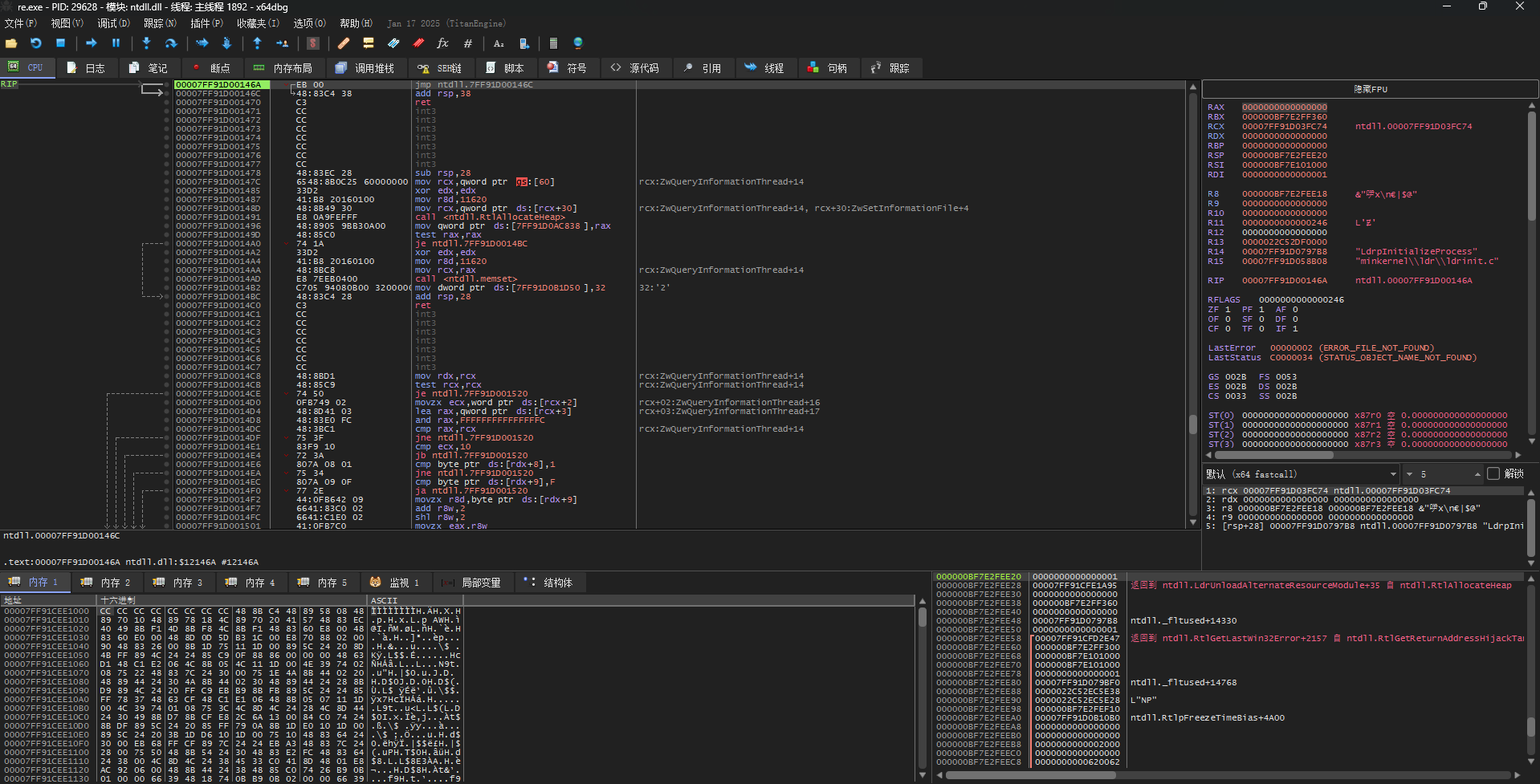
Task: Click the trace over icon
Action: pos(226,43)
